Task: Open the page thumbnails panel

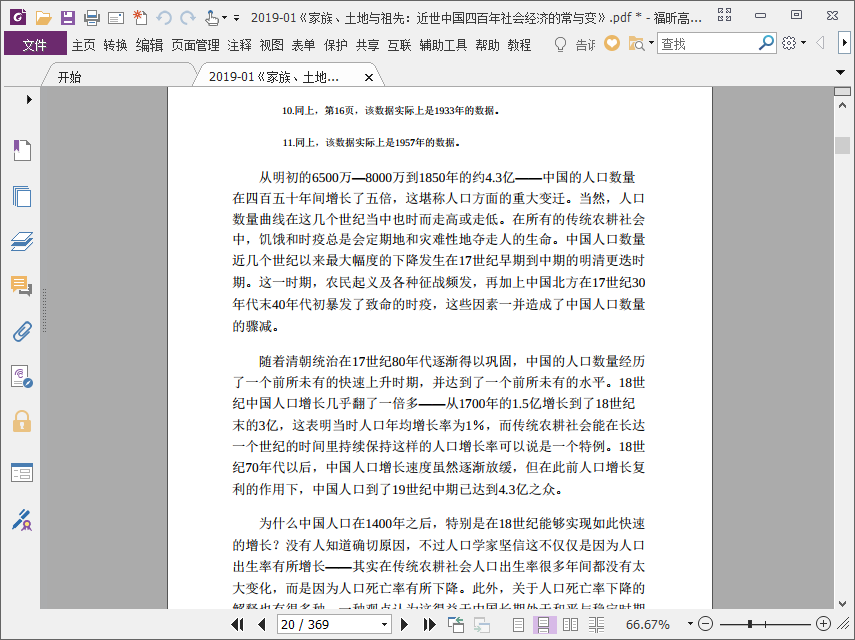Action: point(22,196)
